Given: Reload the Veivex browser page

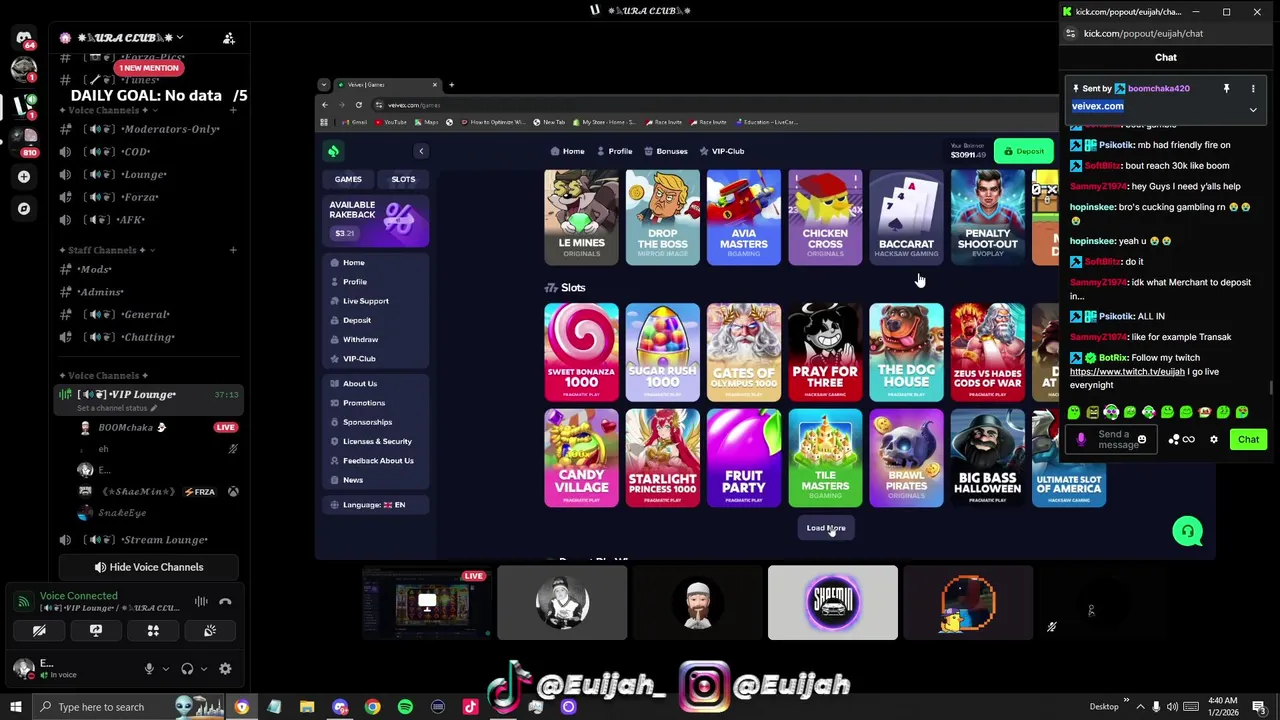Looking at the screenshot, I should coord(359,105).
